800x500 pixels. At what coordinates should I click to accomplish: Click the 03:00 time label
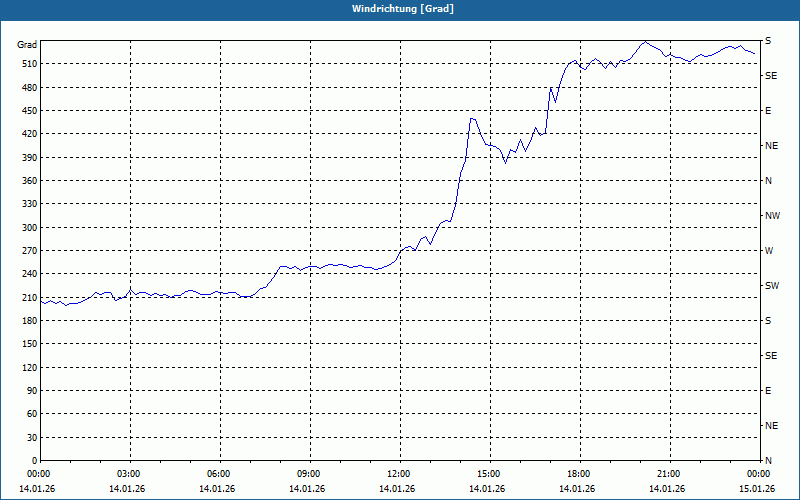click(130, 474)
